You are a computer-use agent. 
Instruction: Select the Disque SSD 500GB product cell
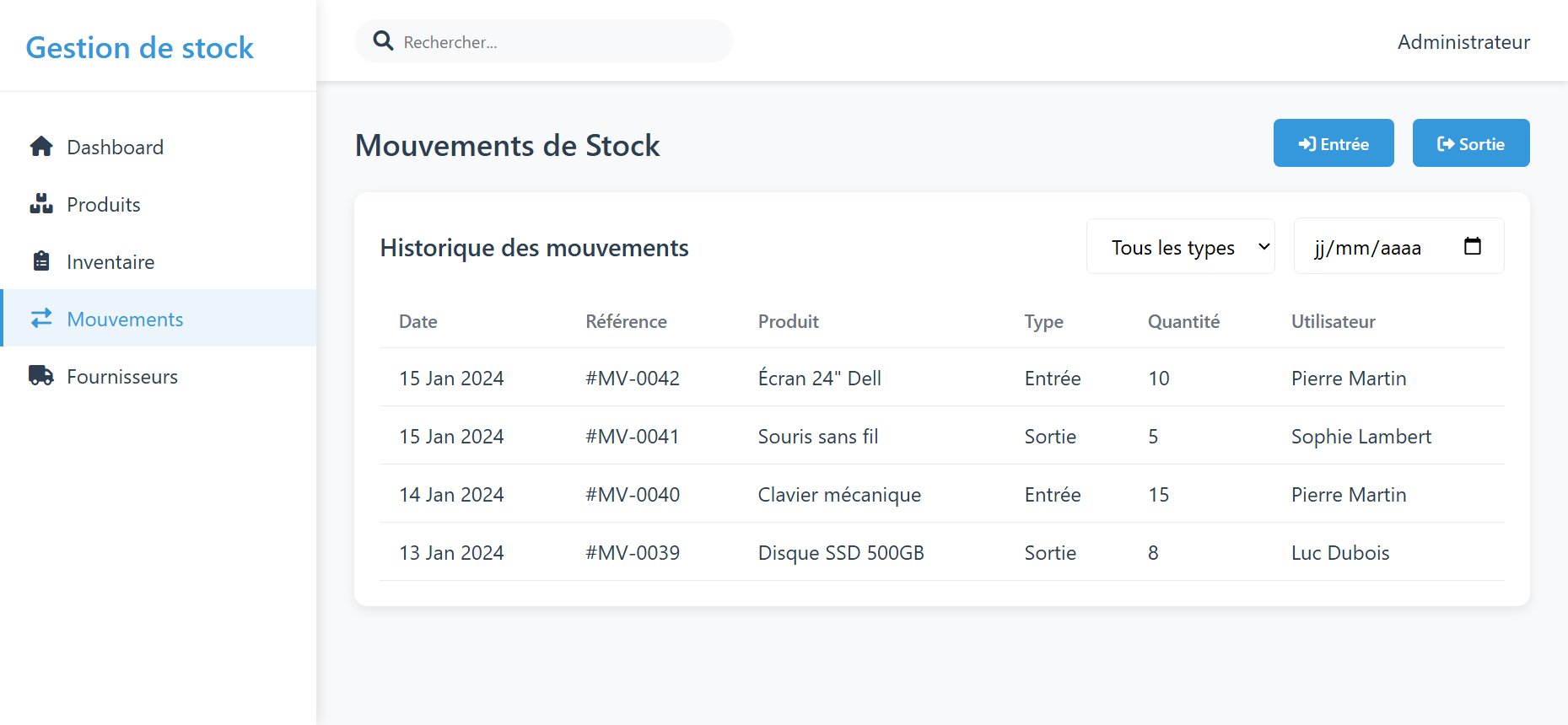pos(840,553)
